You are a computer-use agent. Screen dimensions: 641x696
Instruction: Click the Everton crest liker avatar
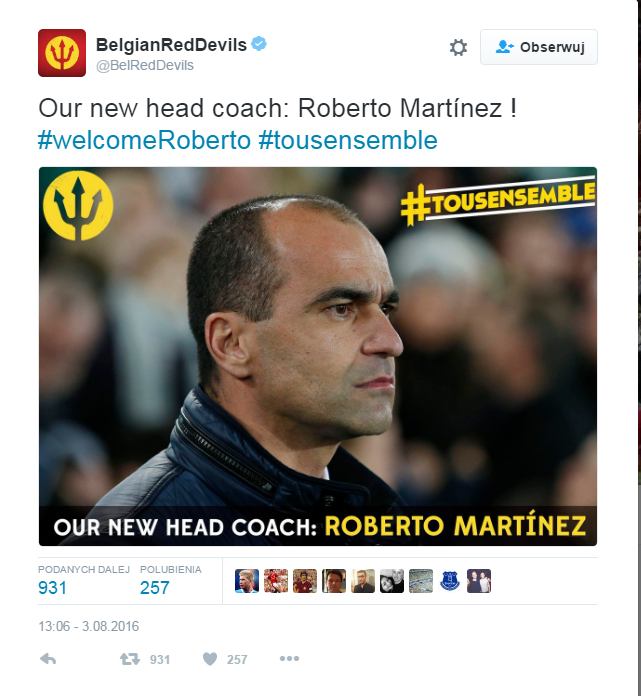449,581
